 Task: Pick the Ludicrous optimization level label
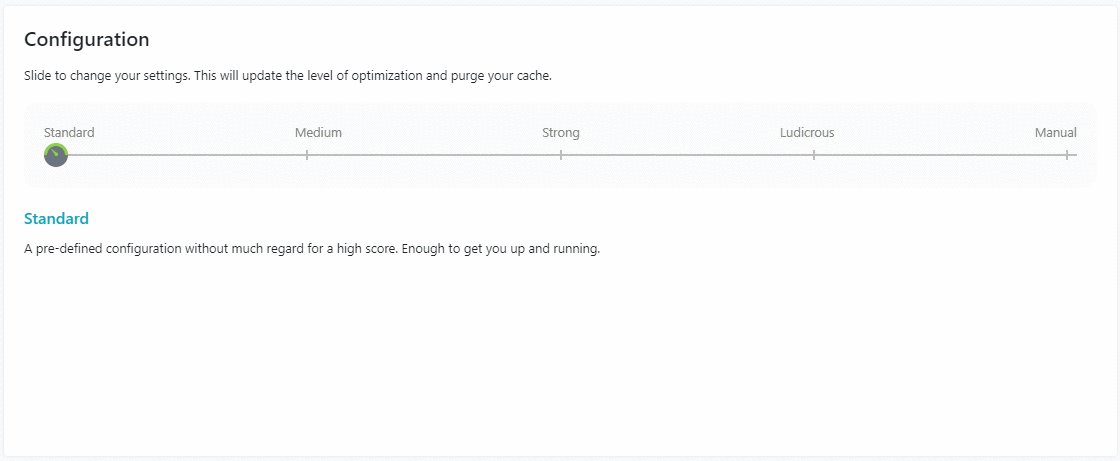click(x=807, y=132)
